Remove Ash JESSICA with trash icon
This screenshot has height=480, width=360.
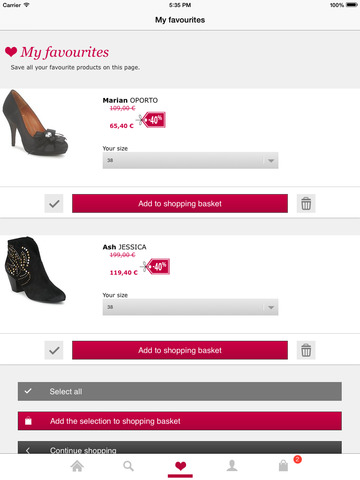[x=306, y=350]
